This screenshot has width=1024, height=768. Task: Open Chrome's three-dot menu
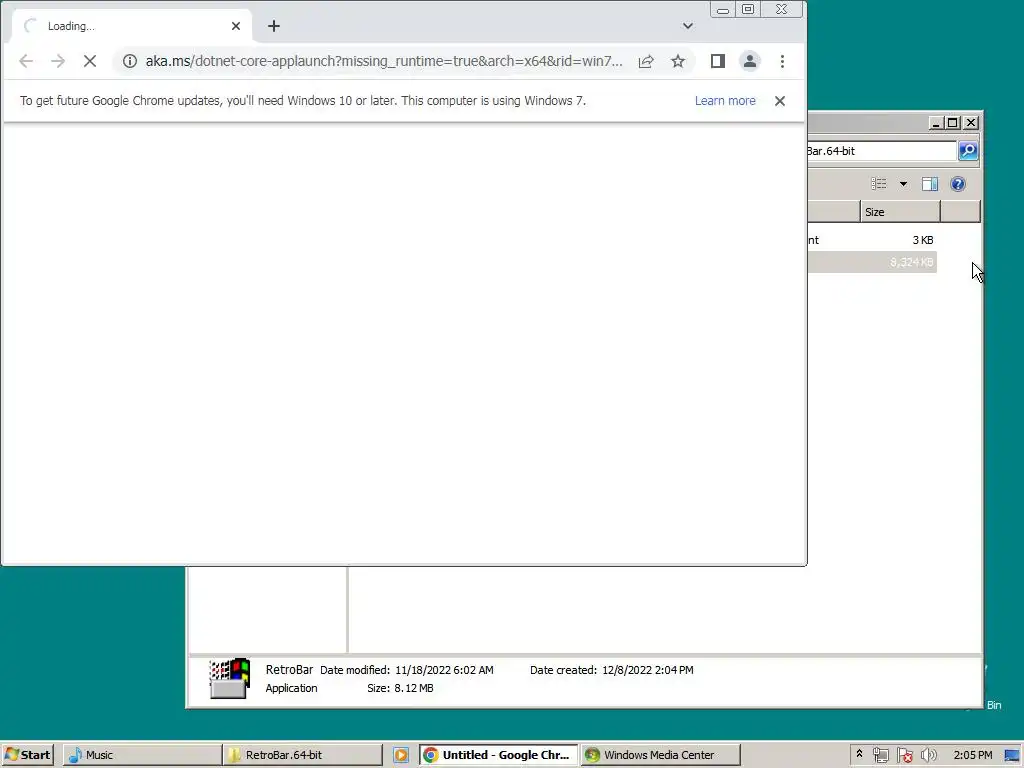click(x=782, y=61)
